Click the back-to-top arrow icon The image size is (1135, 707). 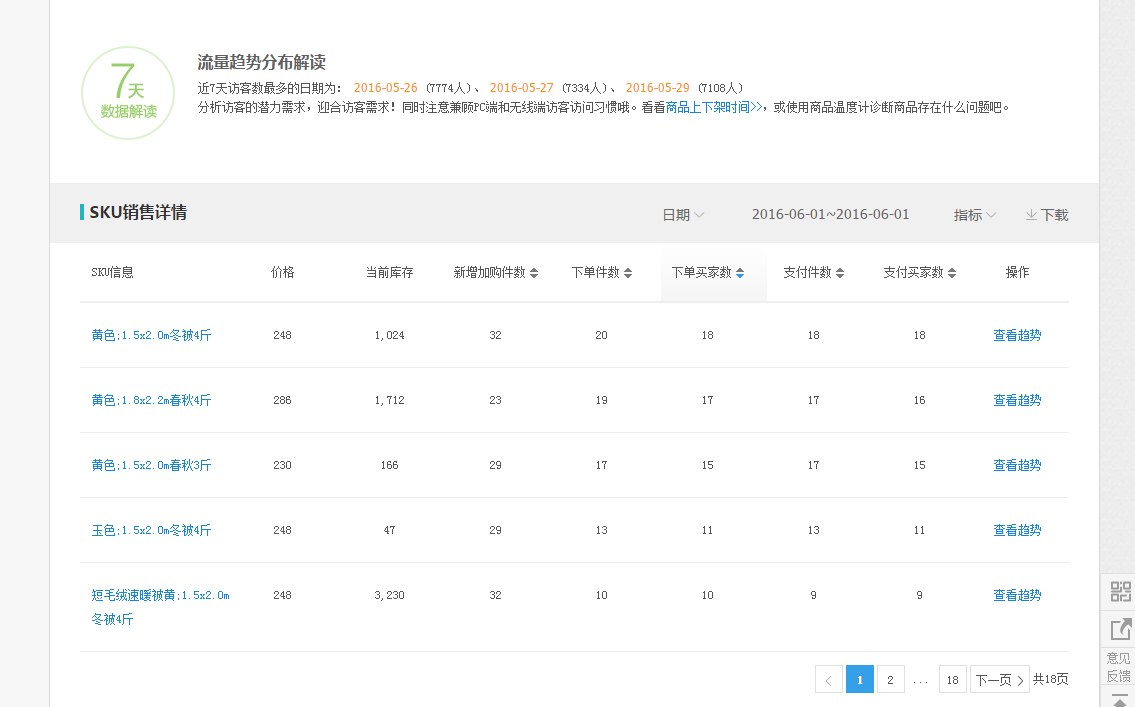pyautogui.click(x=1120, y=700)
